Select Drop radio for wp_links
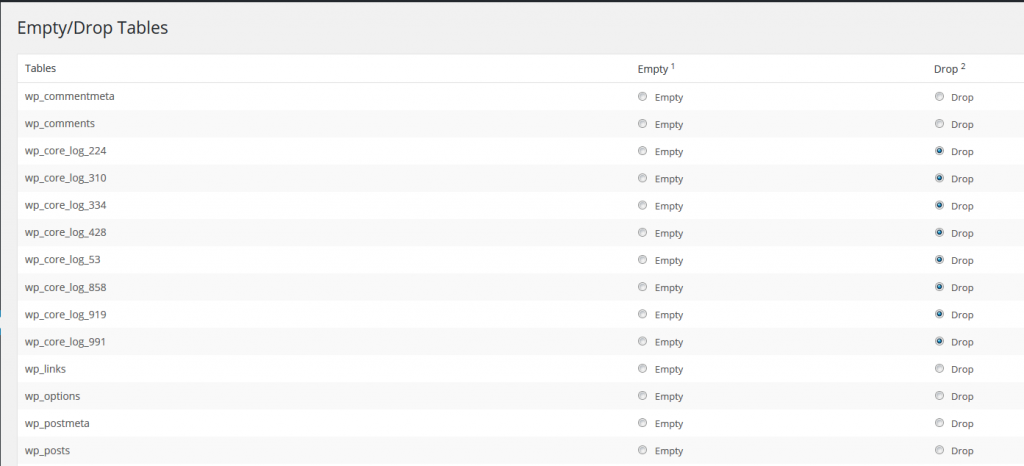The width and height of the screenshot is (1024, 466). [939, 368]
